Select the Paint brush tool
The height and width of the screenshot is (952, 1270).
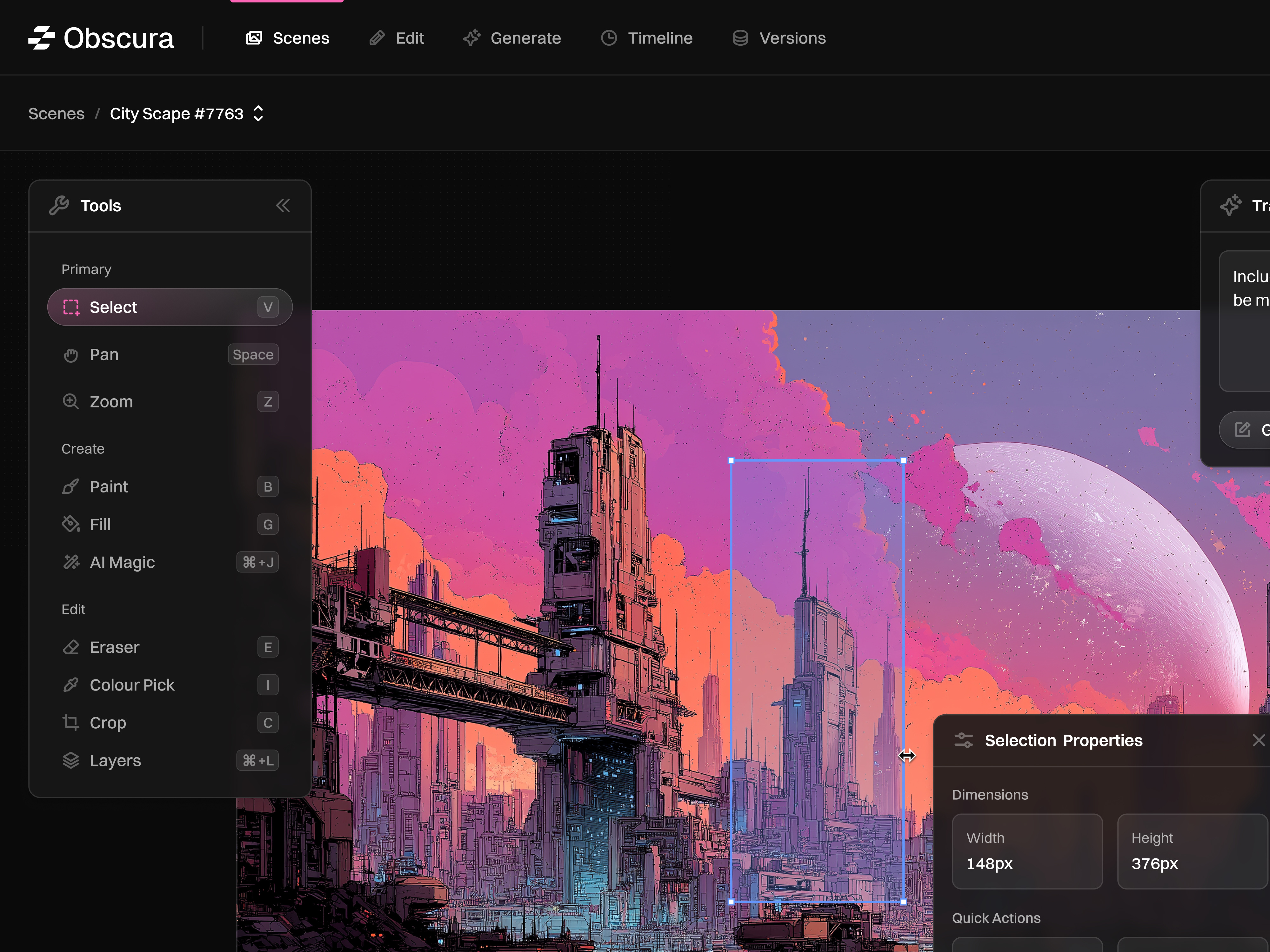[170, 486]
